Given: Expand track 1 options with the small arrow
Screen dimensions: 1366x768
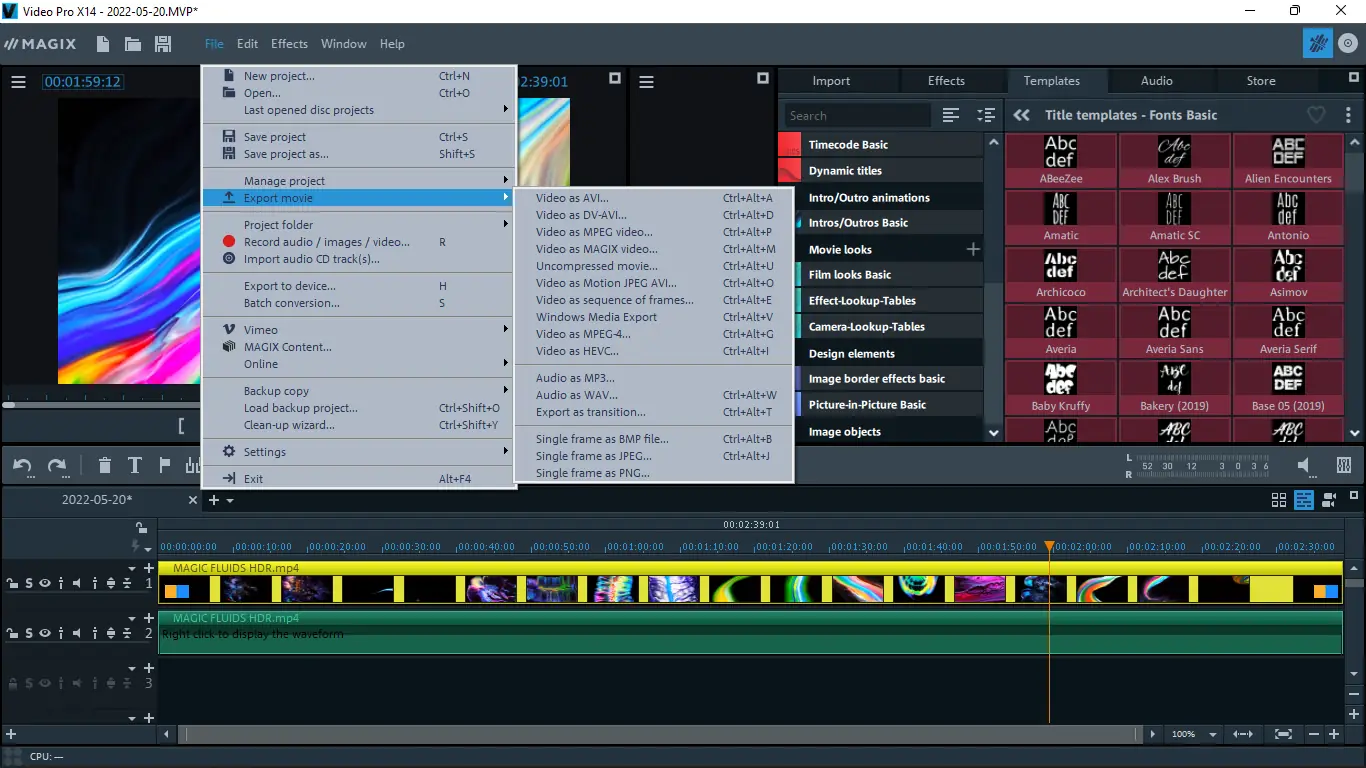Looking at the screenshot, I should point(131,568).
